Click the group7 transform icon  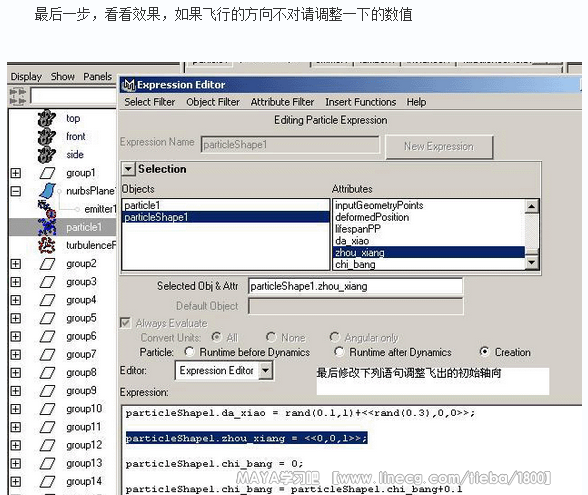tap(47, 354)
